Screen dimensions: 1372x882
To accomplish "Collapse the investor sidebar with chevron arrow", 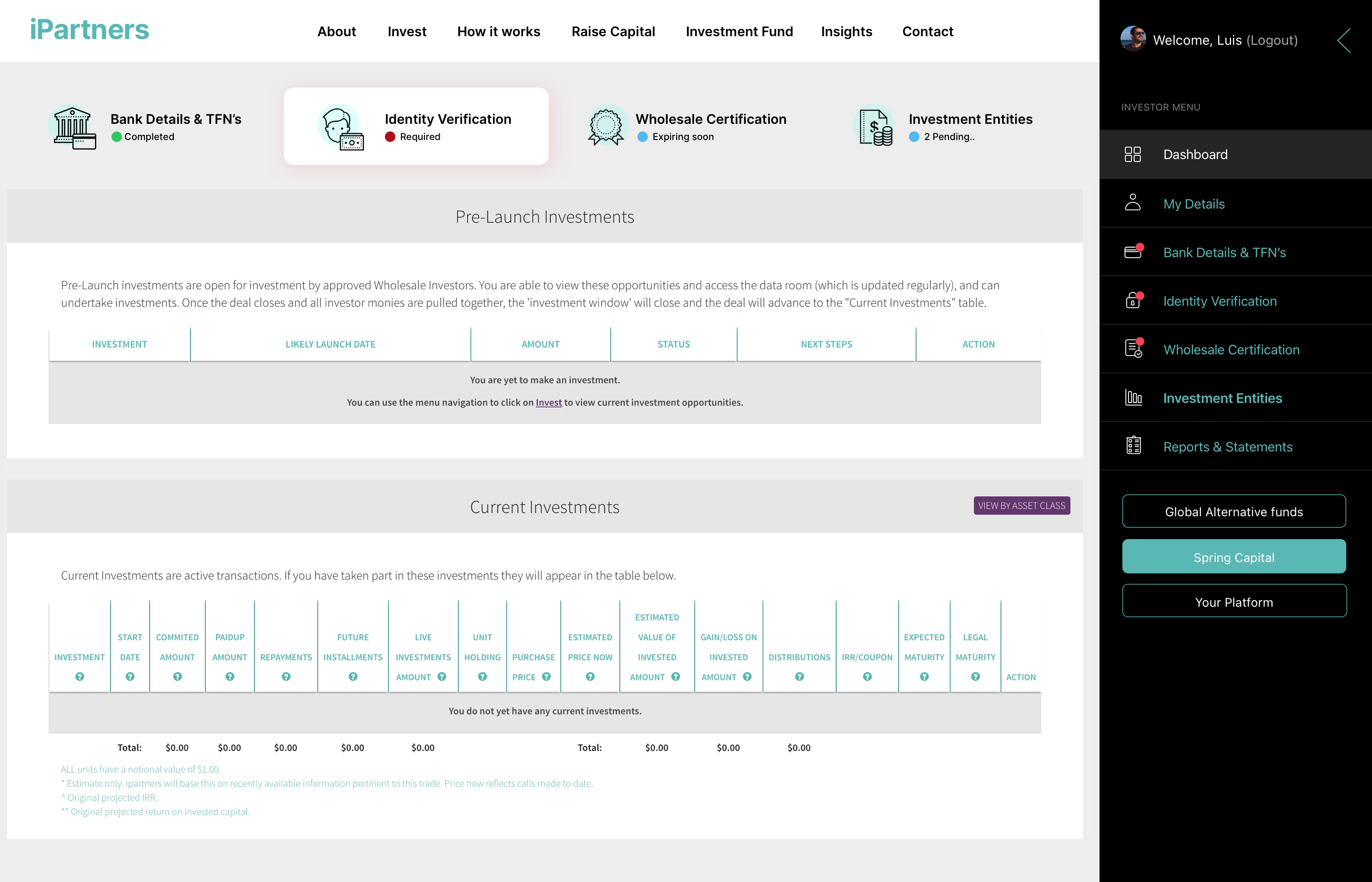I will [1344, 40].
